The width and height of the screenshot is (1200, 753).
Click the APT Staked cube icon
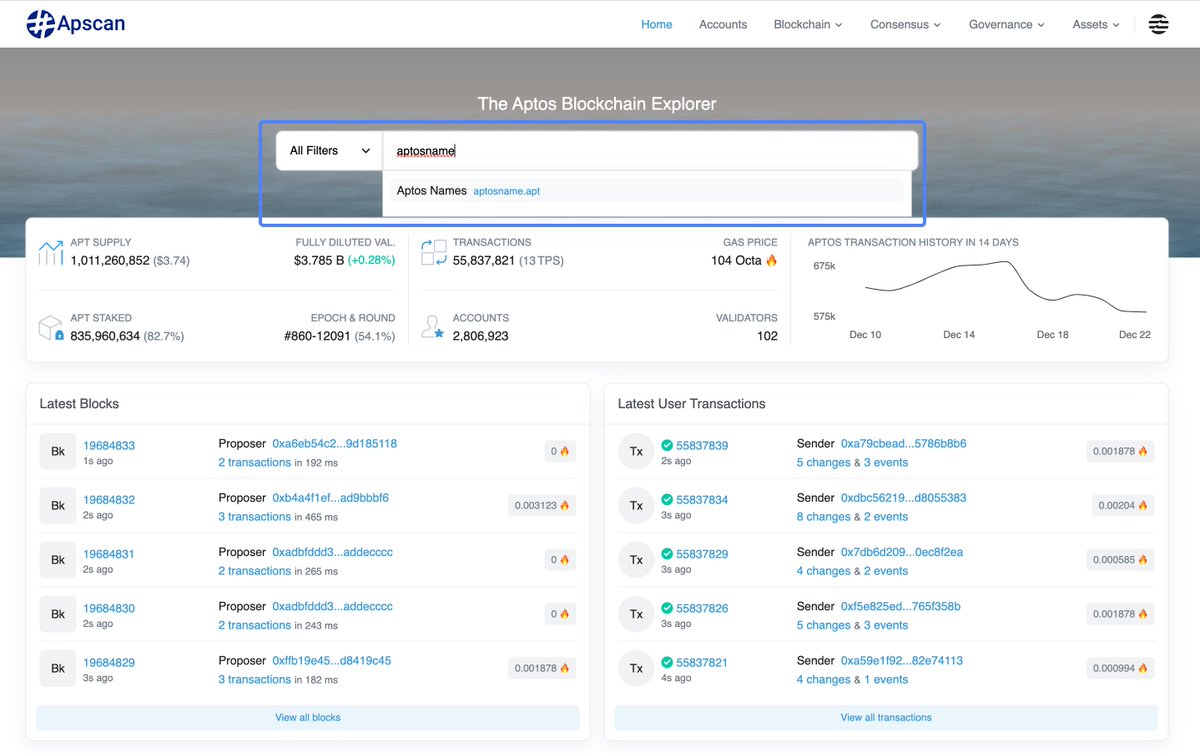coord(50,328)
